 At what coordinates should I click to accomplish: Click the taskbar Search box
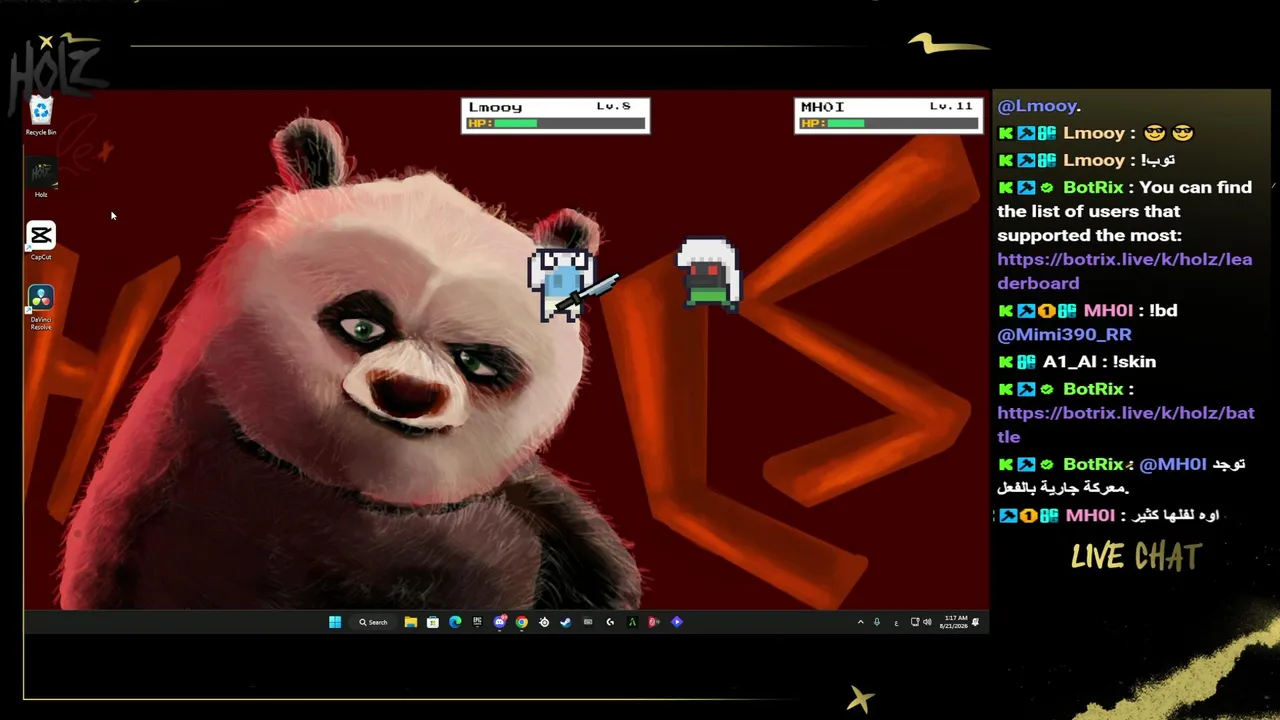374,622
